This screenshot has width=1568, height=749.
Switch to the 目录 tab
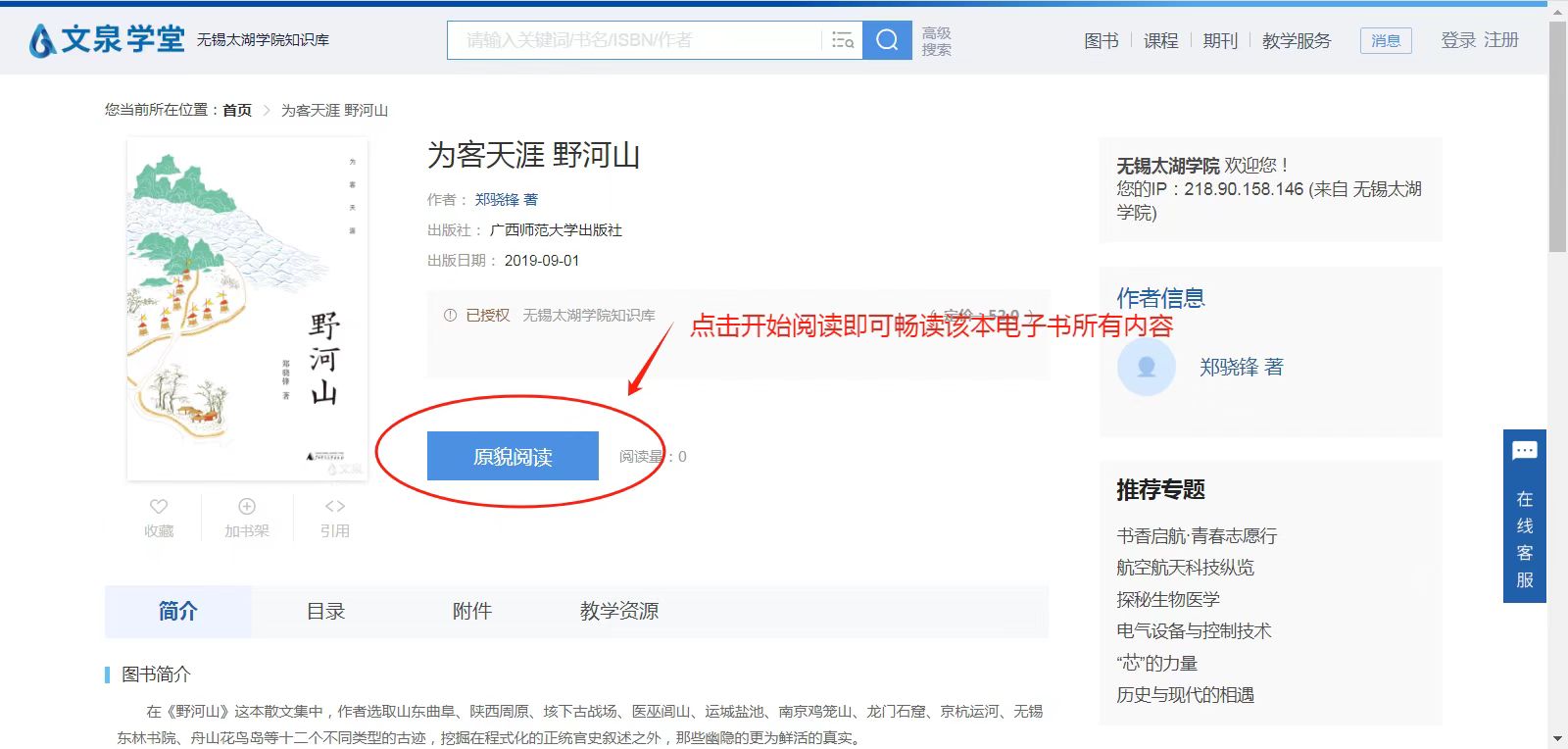[325, 612]
